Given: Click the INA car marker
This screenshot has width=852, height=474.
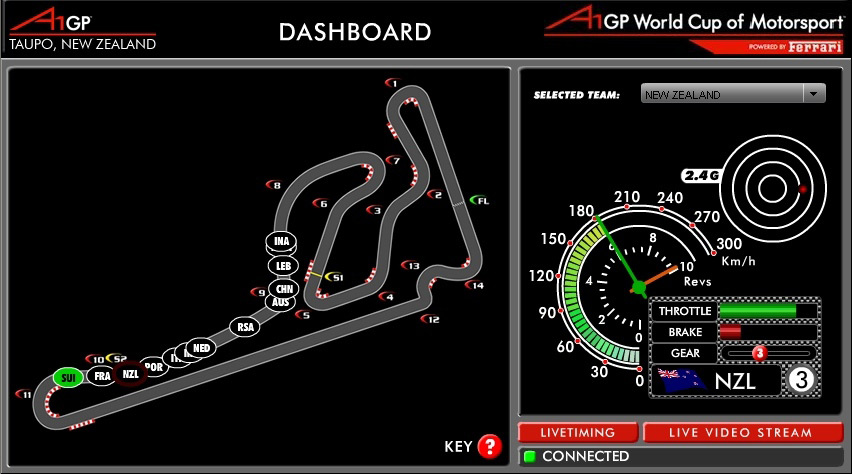Looking at the screenshot, I should click(282, 241).
